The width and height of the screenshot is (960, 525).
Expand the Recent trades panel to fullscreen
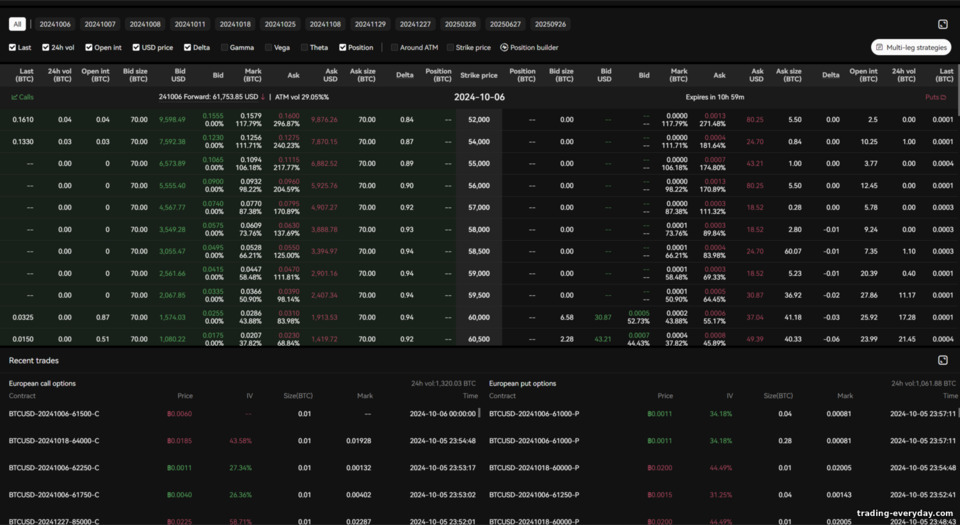pyautogui.click(x=943, y=360)
